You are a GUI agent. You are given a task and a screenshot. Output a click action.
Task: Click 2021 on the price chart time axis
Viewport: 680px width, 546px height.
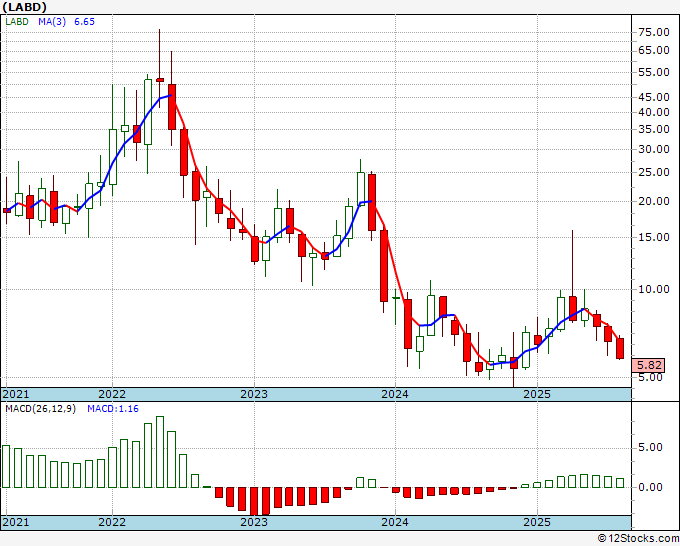pos(16,394)
